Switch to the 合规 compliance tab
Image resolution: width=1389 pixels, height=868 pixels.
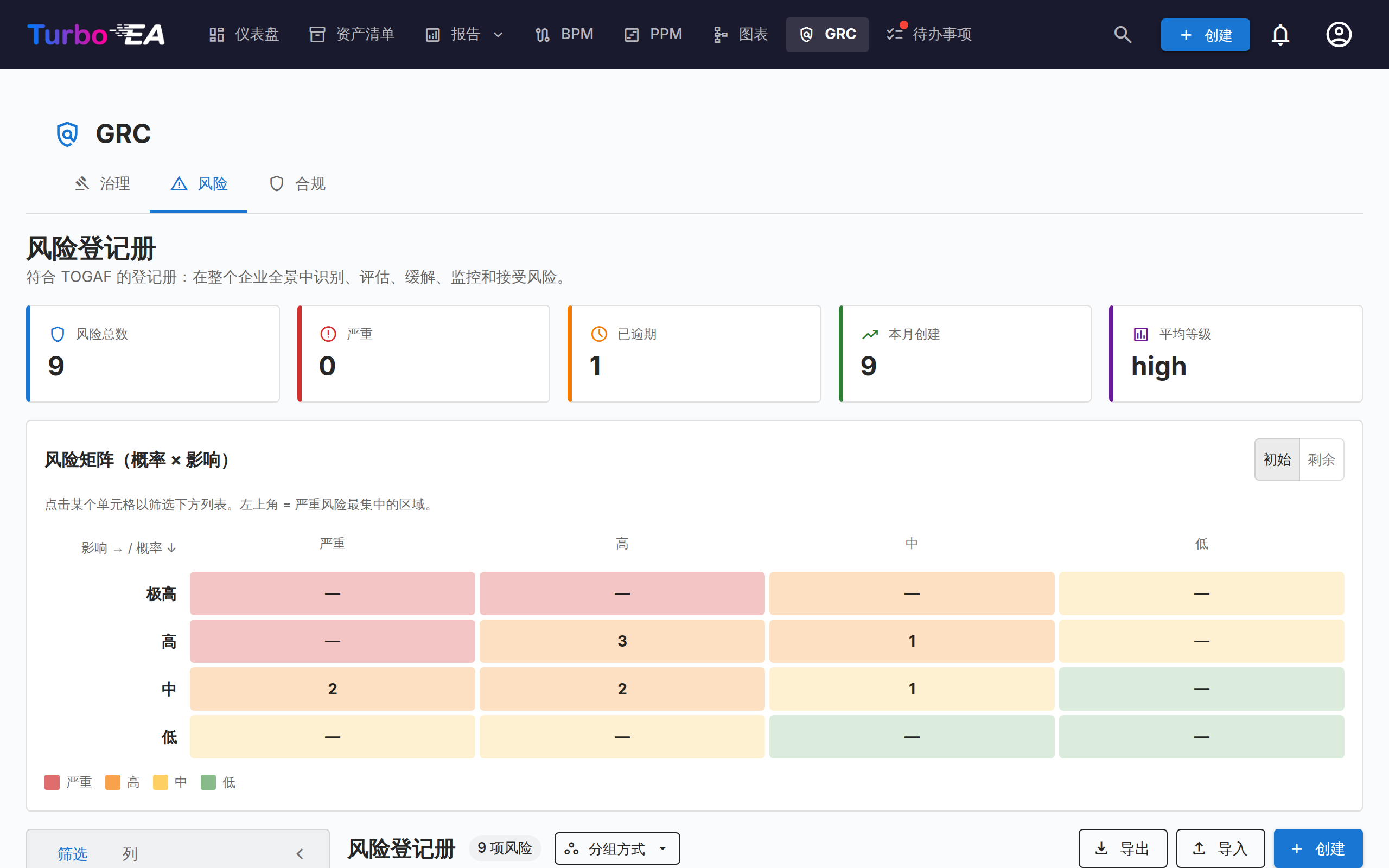297,184
